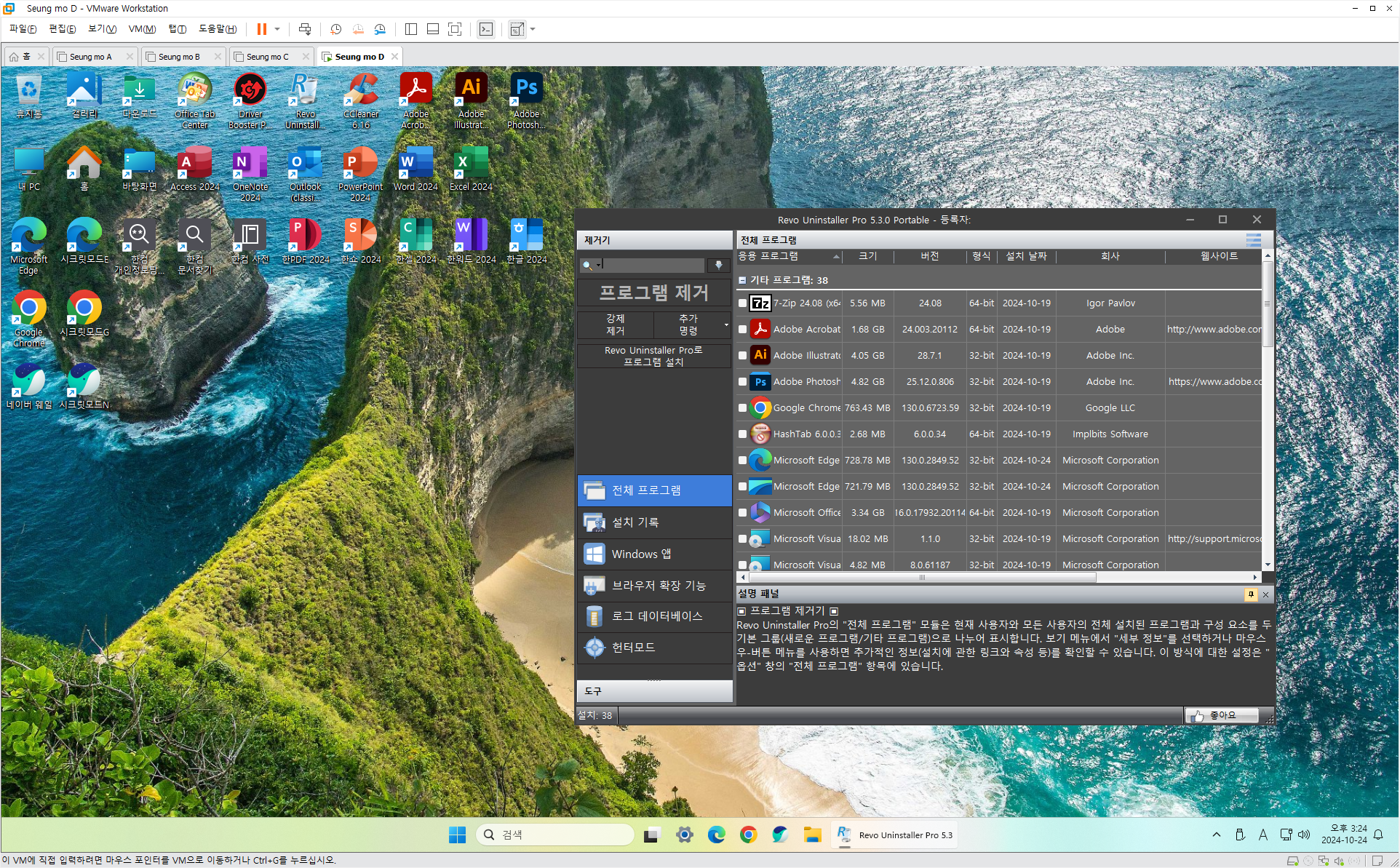Click VMware console view icon
Image resolution: width=1400 pixels, height=868 pixels.
pos(486,29)
